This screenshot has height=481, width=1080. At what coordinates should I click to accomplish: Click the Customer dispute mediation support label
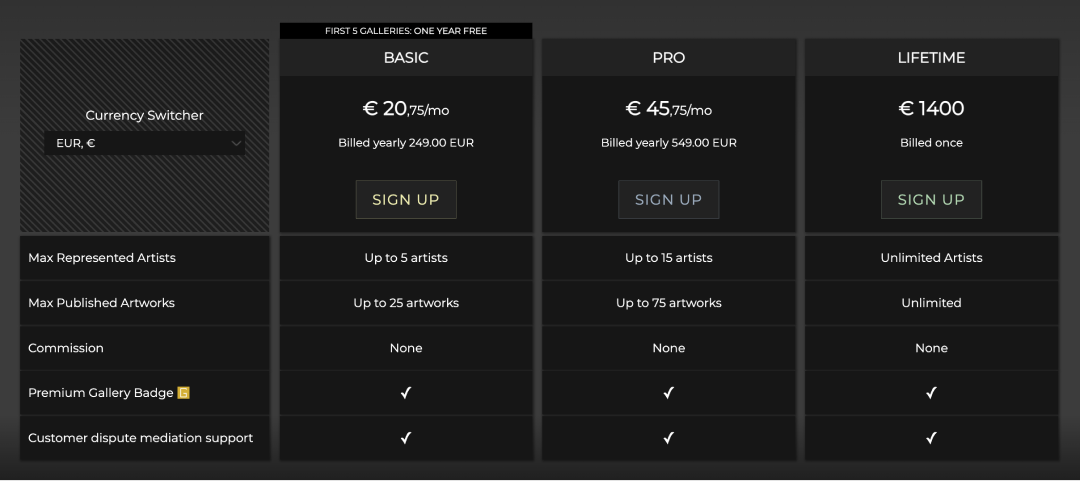140,438
